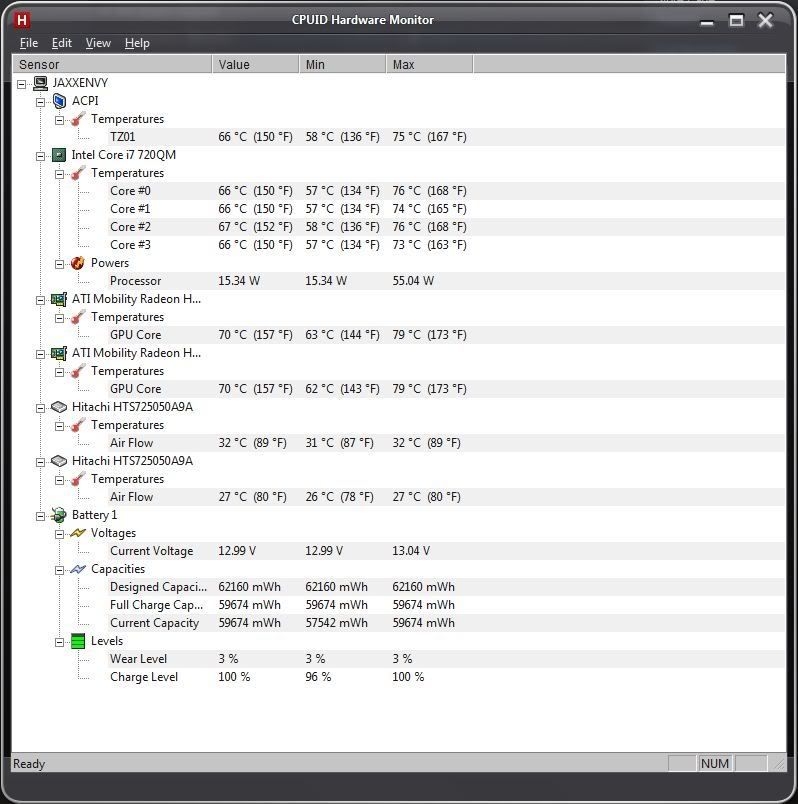This screenshot has width=798, height=804.
Task: Click the Hitachi drive icon above the 32 °C Air Flow
Action: [x=59, y=407]
